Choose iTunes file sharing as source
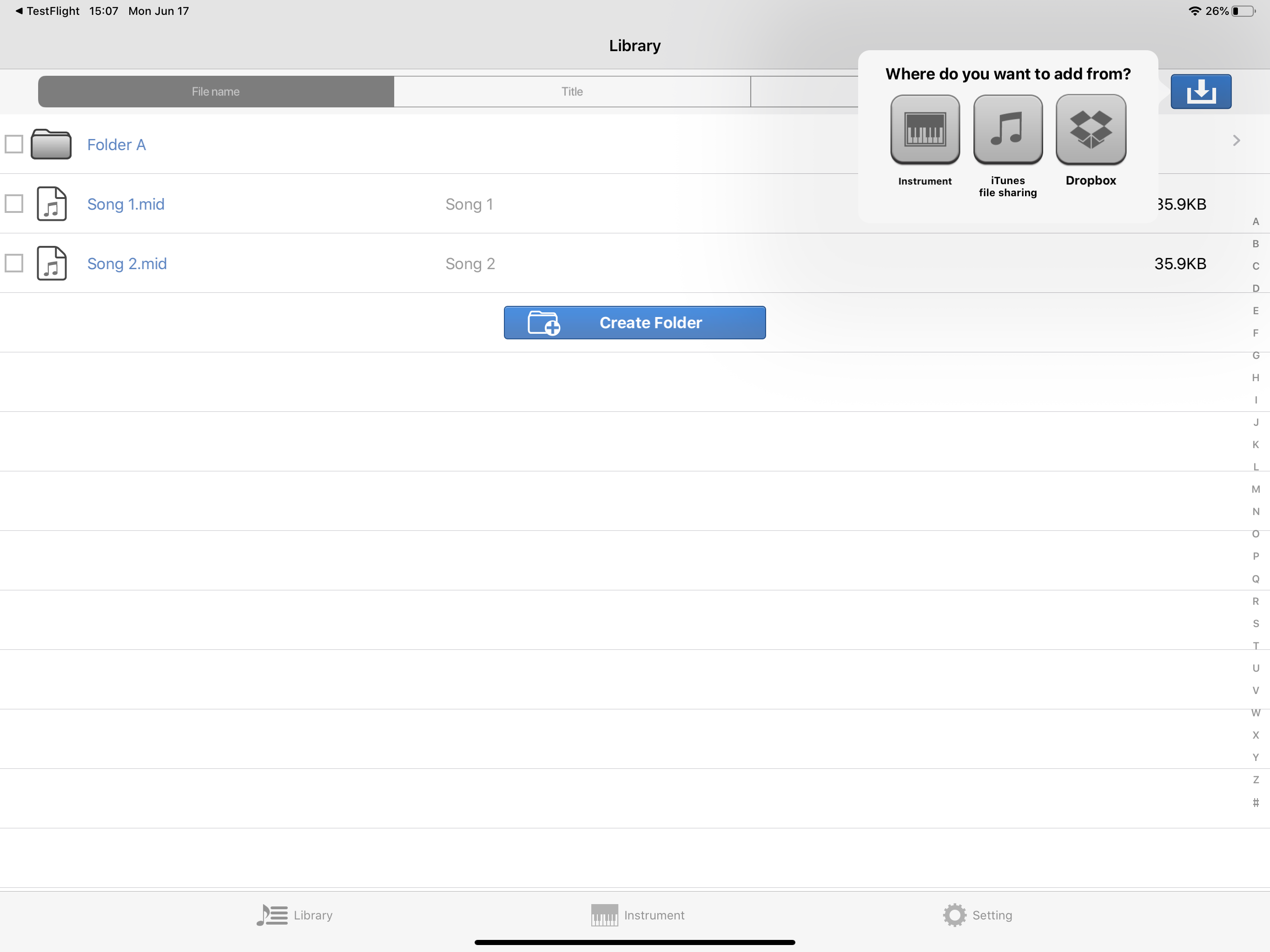The height and width of the screenshot is (952, 1270). coord(1008,129)
